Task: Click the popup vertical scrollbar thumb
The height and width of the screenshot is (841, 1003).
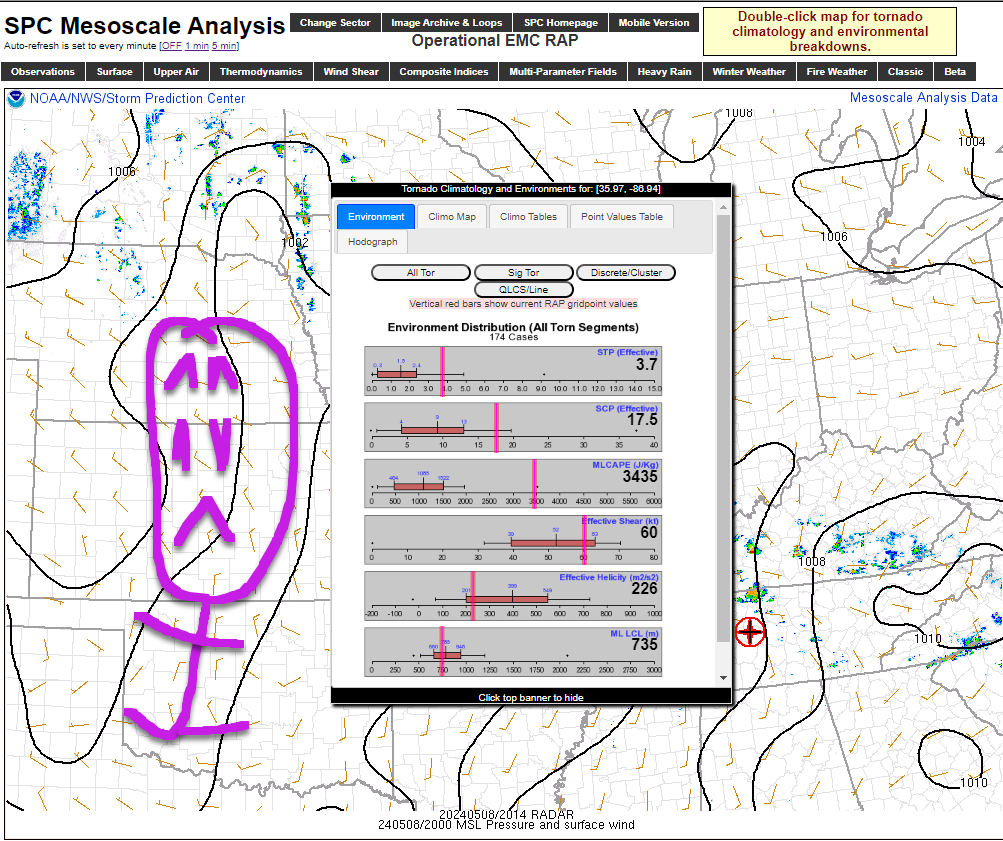Action: (x=723, y=428)
